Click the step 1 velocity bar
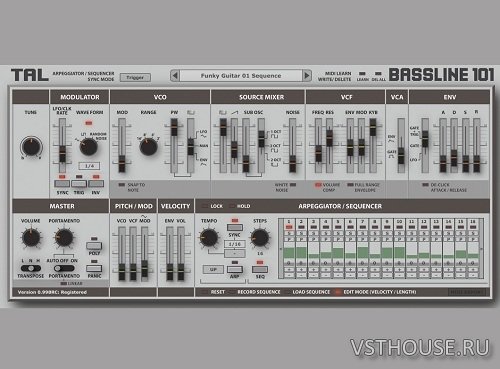This screenshot has height=369, width=500. pyautogui.click(x=289, y=252)
